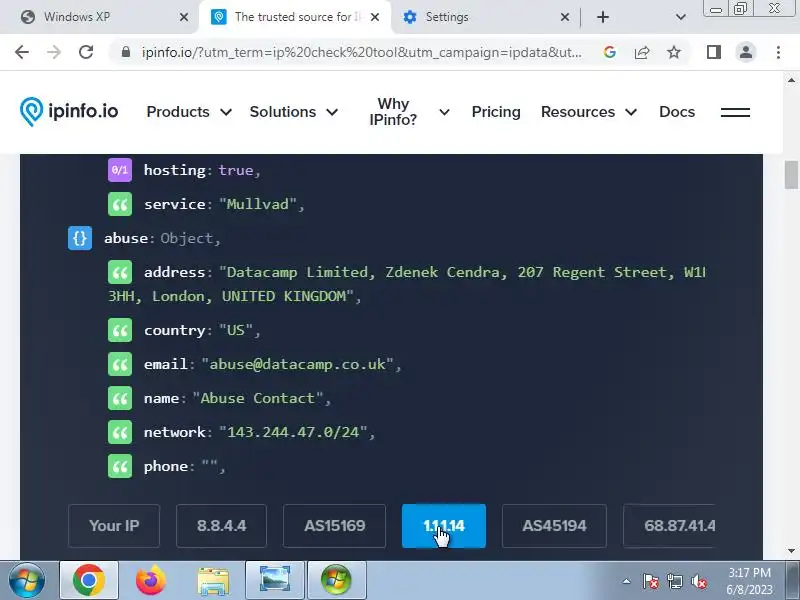Open a new tab with plus icon
The height and width of the screenshot is (600, 800).
[603, 17]
